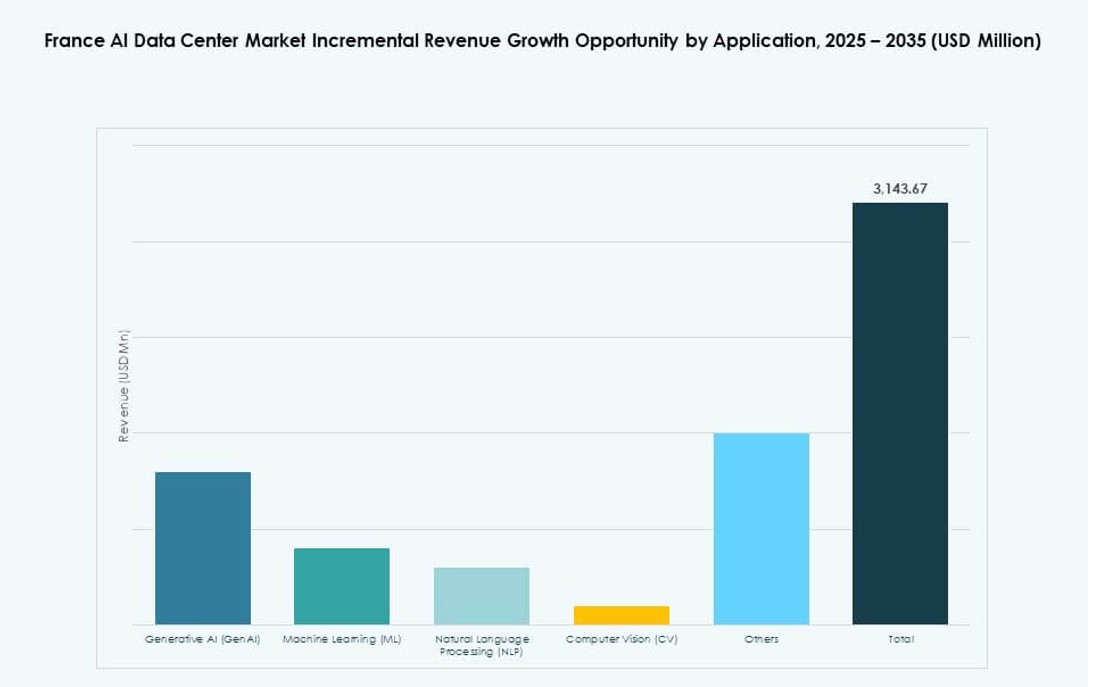This screenshot has height=687, width=1098.
Task: Click the Natural Language Processing (NLP) bar
Action: point(481,595)
